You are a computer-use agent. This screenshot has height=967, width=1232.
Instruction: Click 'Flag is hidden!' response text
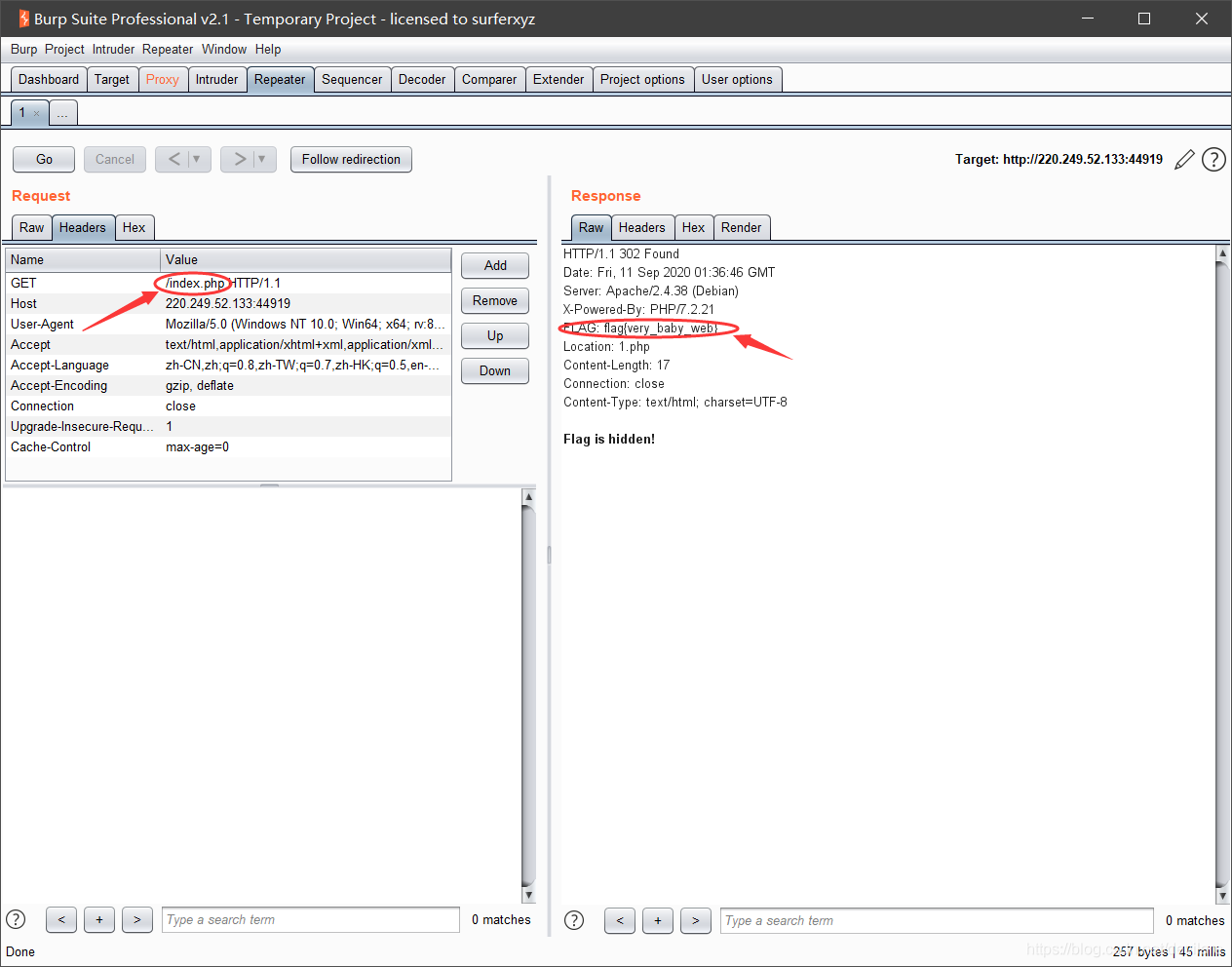click(609, 440)
